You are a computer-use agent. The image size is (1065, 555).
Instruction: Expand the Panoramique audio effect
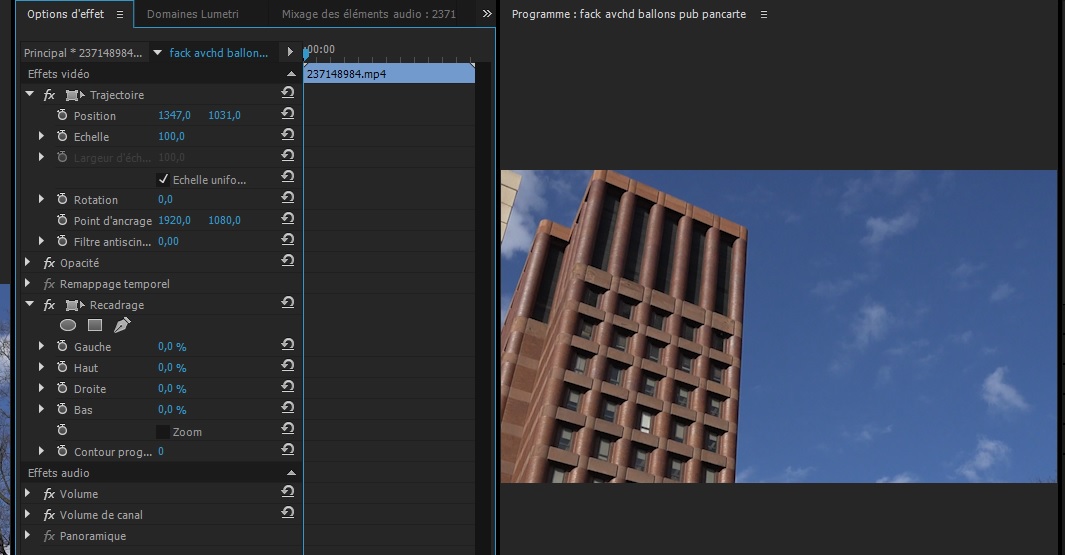[x=29, y=536]
